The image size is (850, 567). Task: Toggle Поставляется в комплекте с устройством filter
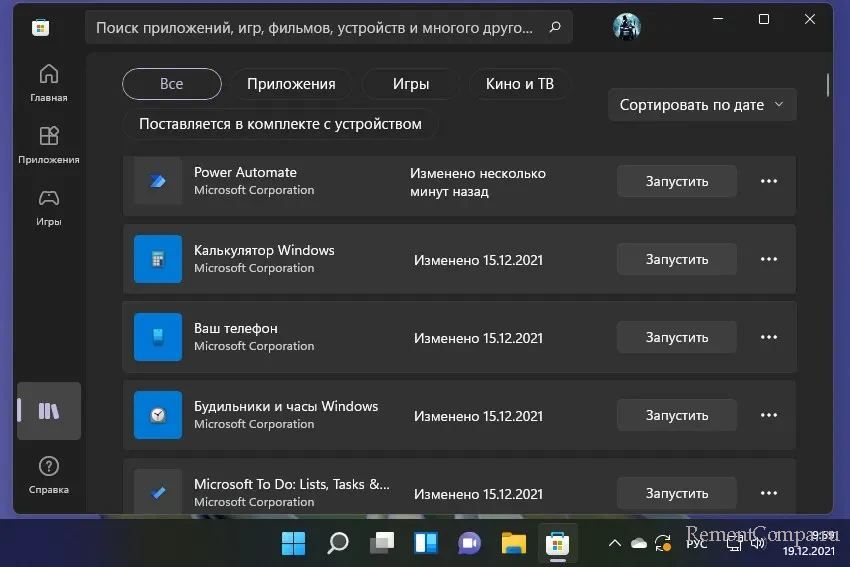[x=280, y=124]
